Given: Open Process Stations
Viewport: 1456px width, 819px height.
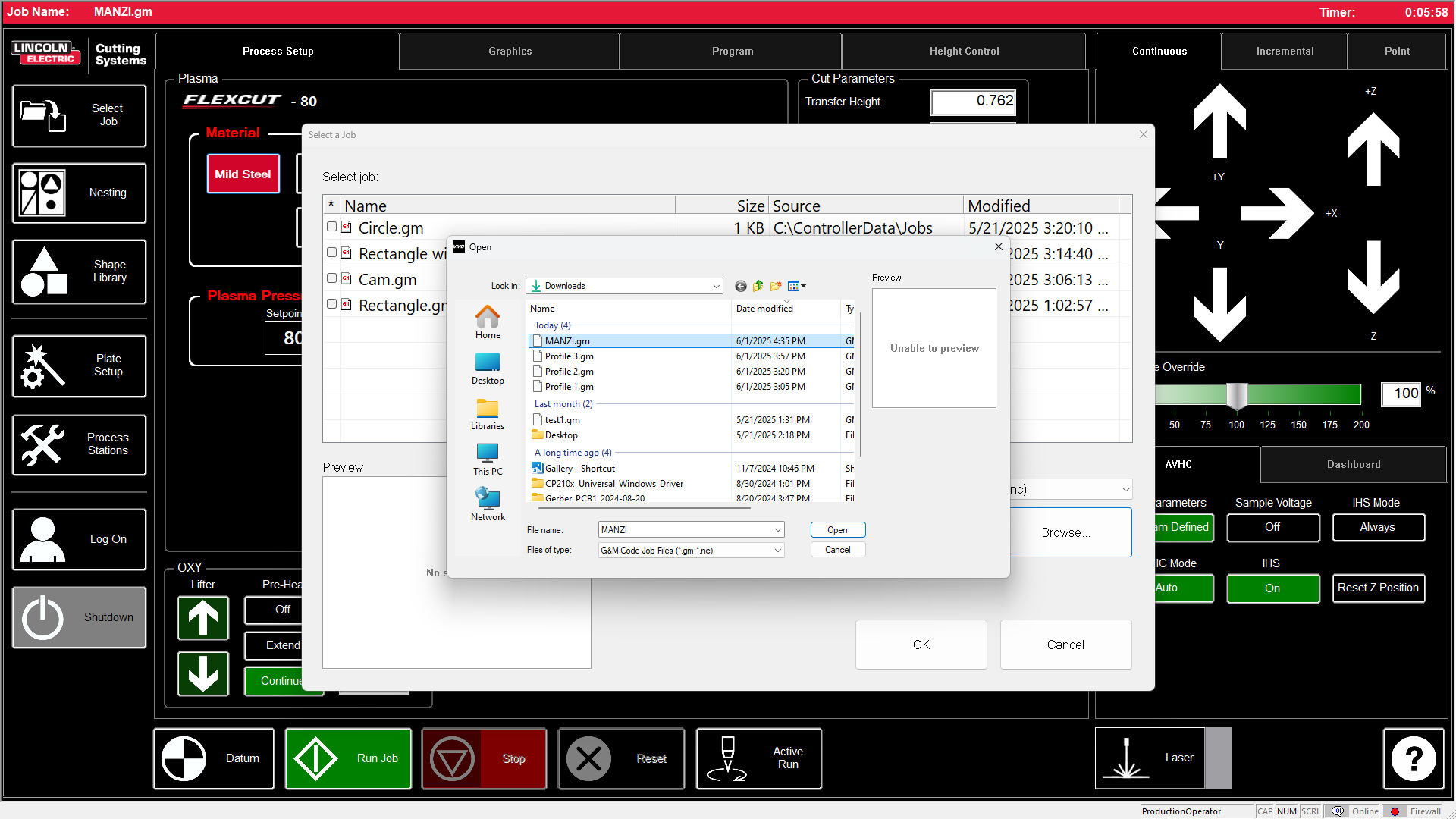Looking at the screenshot, I should (x=79, y=444).
